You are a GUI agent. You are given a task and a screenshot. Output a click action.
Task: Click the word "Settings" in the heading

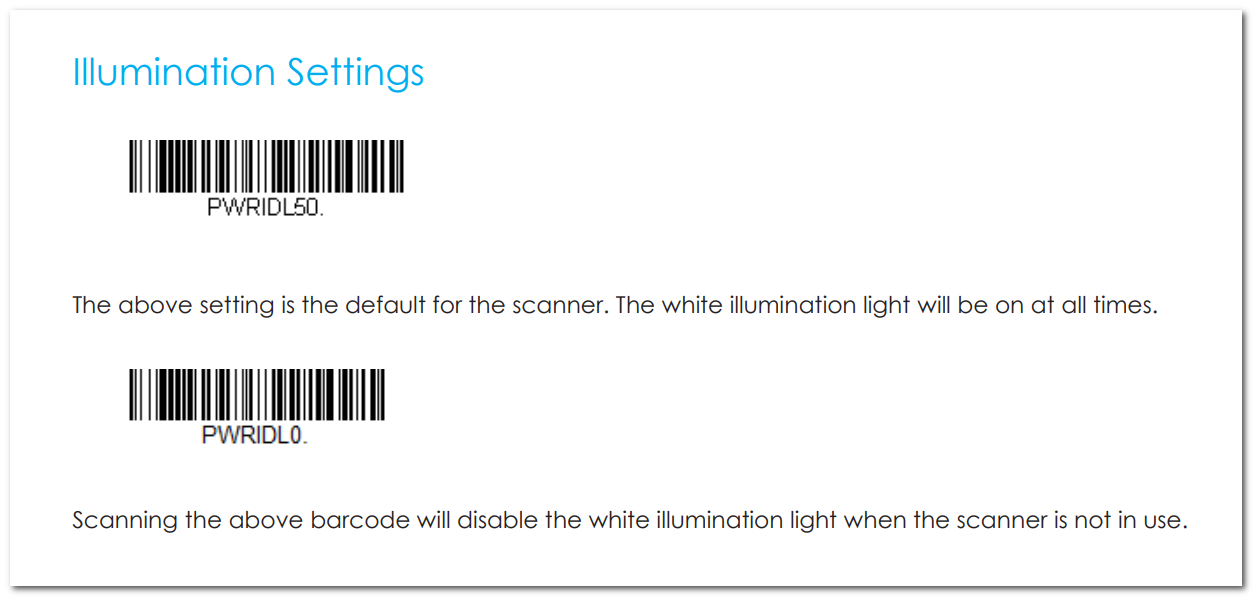(x=355, y=75)
